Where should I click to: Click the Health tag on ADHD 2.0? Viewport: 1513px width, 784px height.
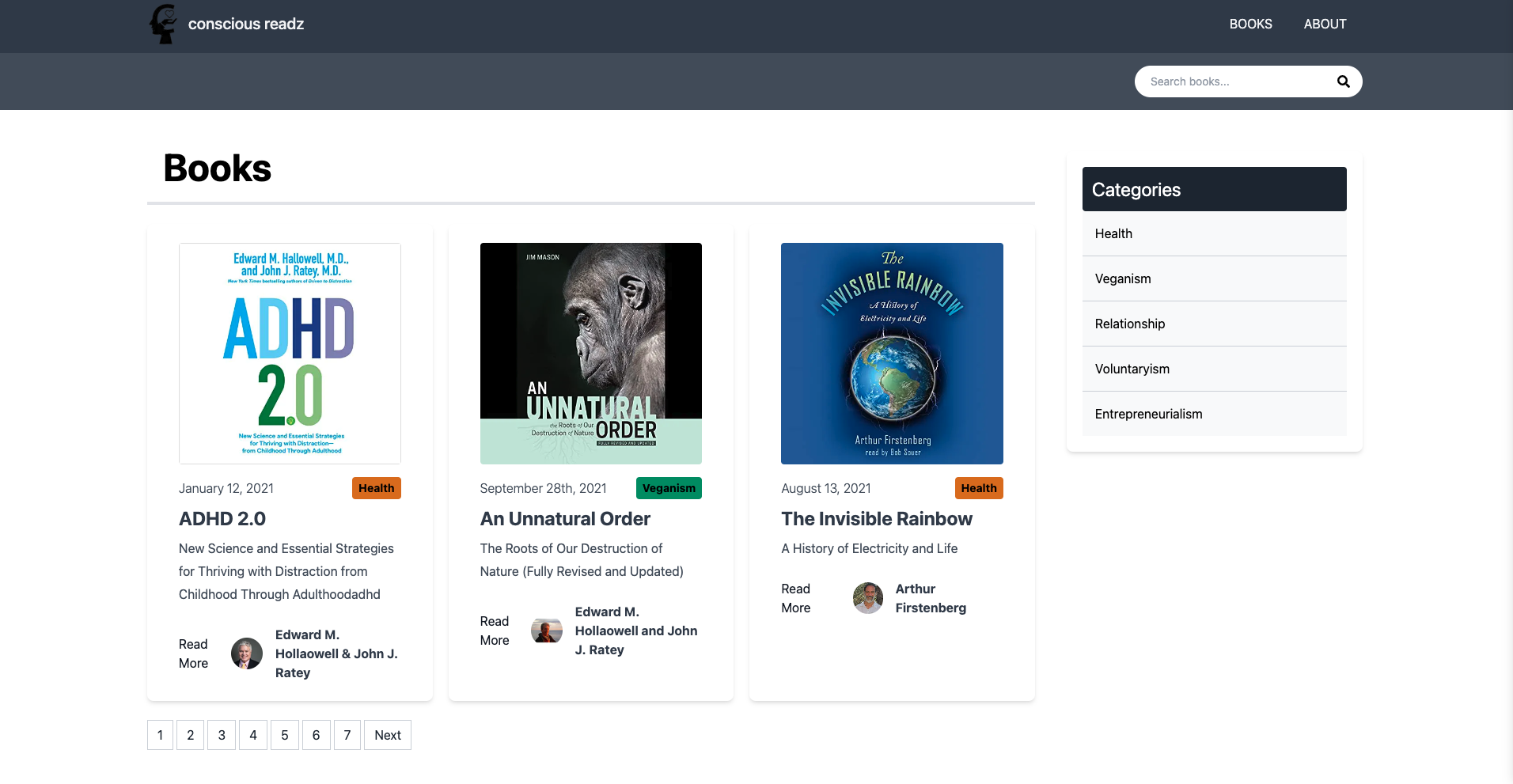(376, 488)
